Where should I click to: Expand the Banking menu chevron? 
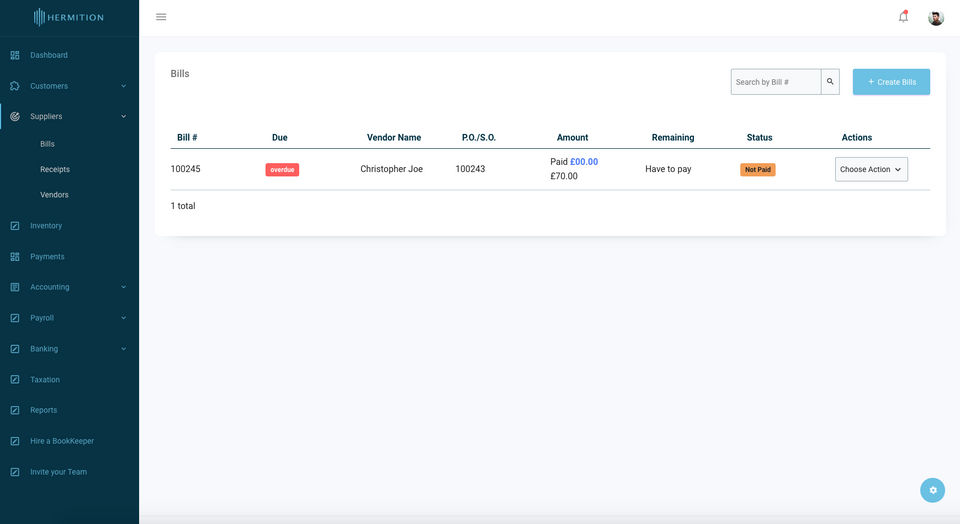tap(124, 349)
